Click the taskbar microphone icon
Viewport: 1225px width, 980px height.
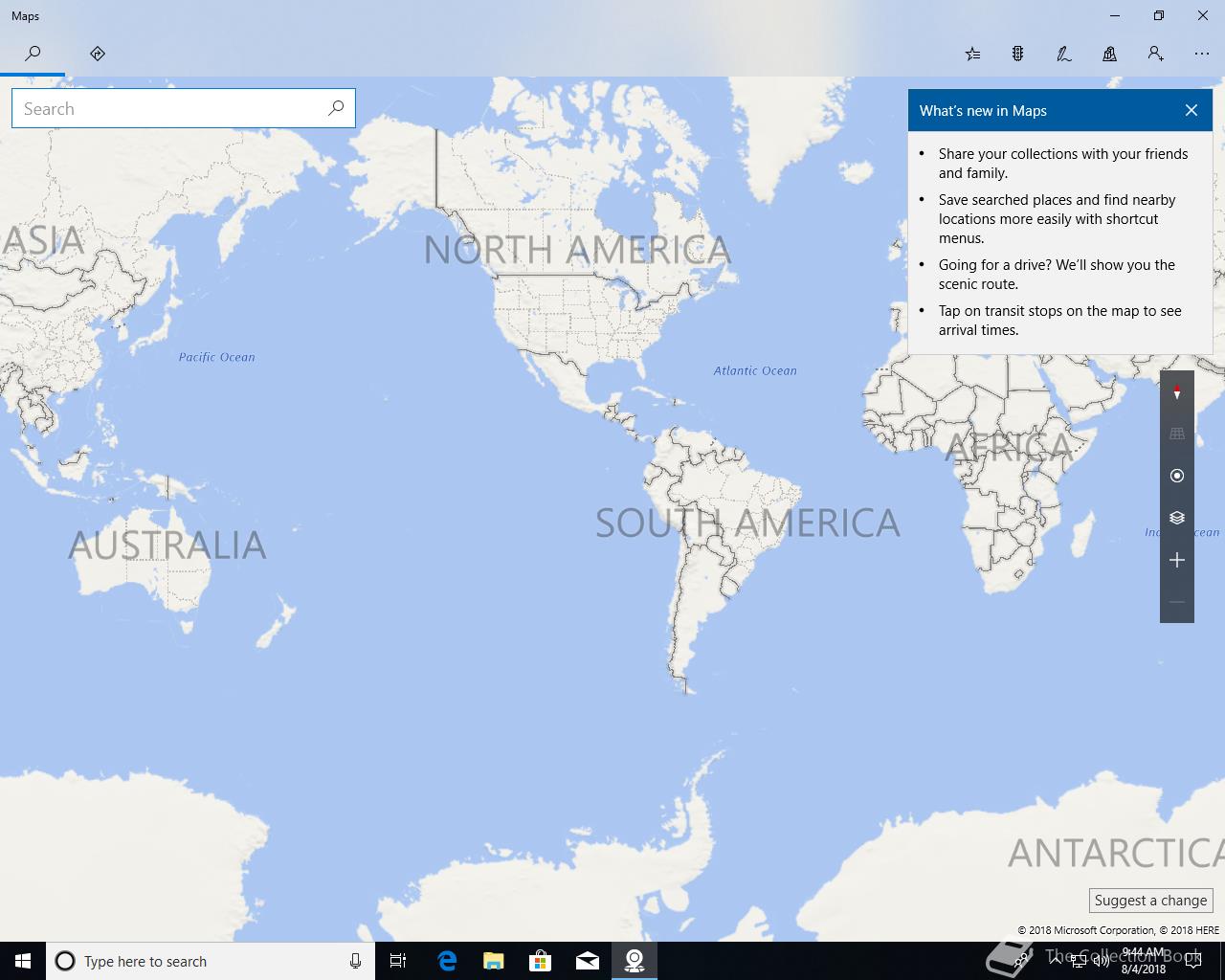click(355, 961)
